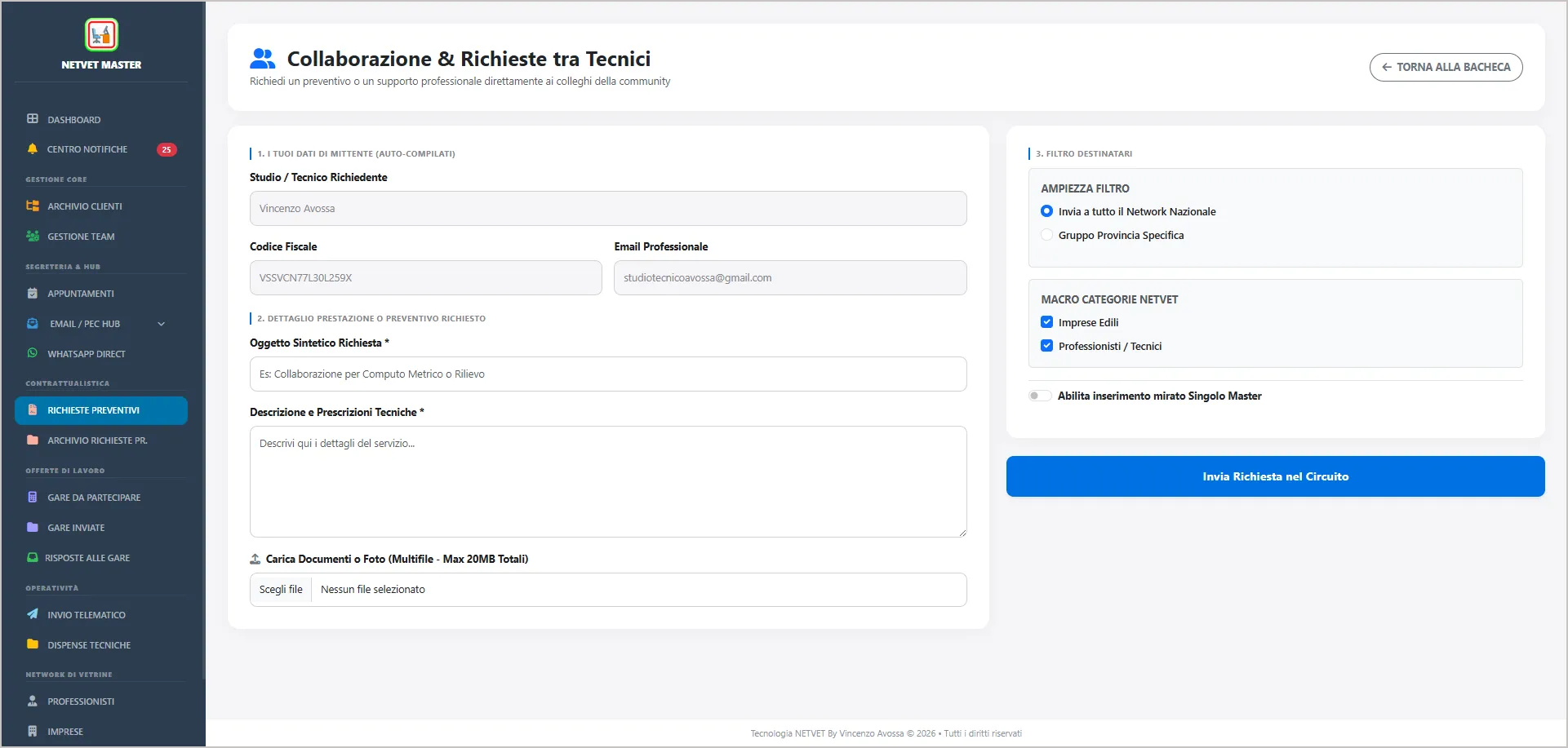Screen dimensions: 1568x748
Task: Click the WhatsApp Direct icon
Action: 33,354
